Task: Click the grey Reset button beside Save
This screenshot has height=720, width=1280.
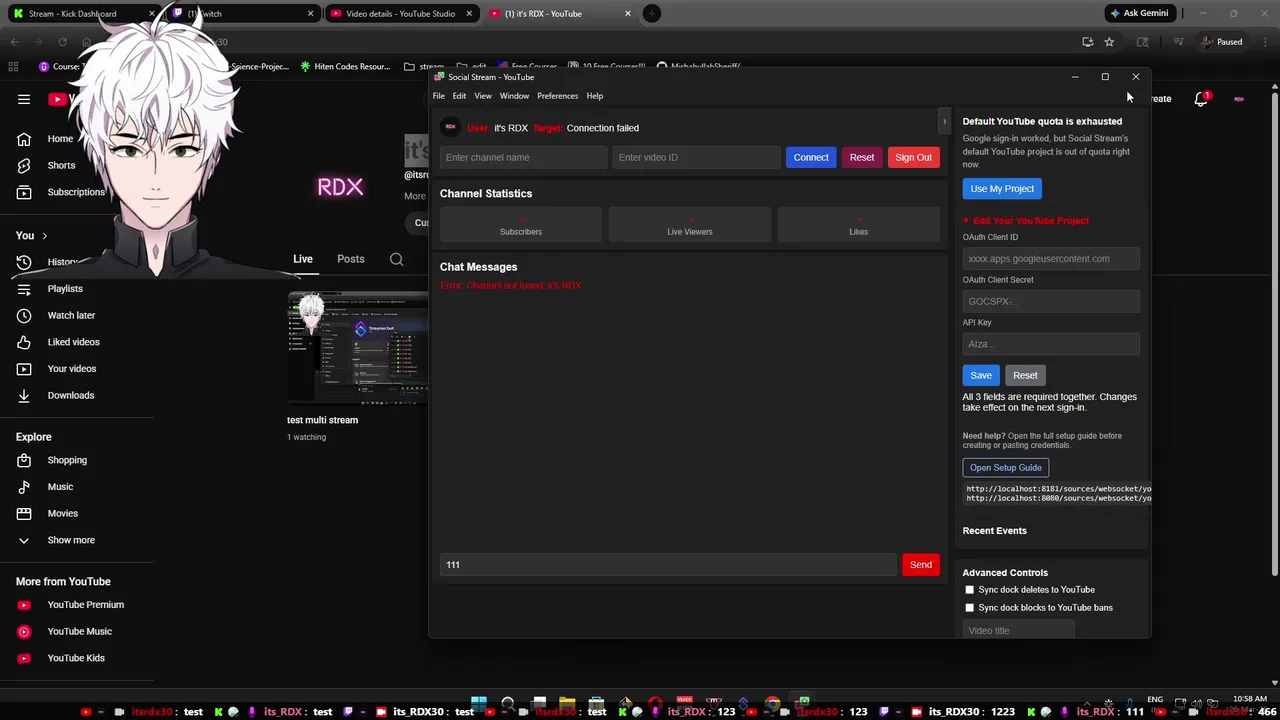Action: 1025,375
